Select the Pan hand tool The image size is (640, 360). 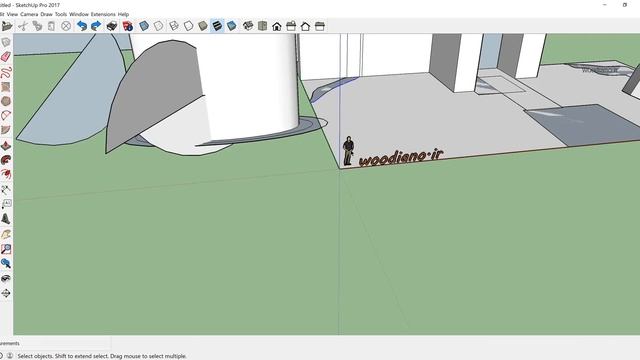(6, 234)
